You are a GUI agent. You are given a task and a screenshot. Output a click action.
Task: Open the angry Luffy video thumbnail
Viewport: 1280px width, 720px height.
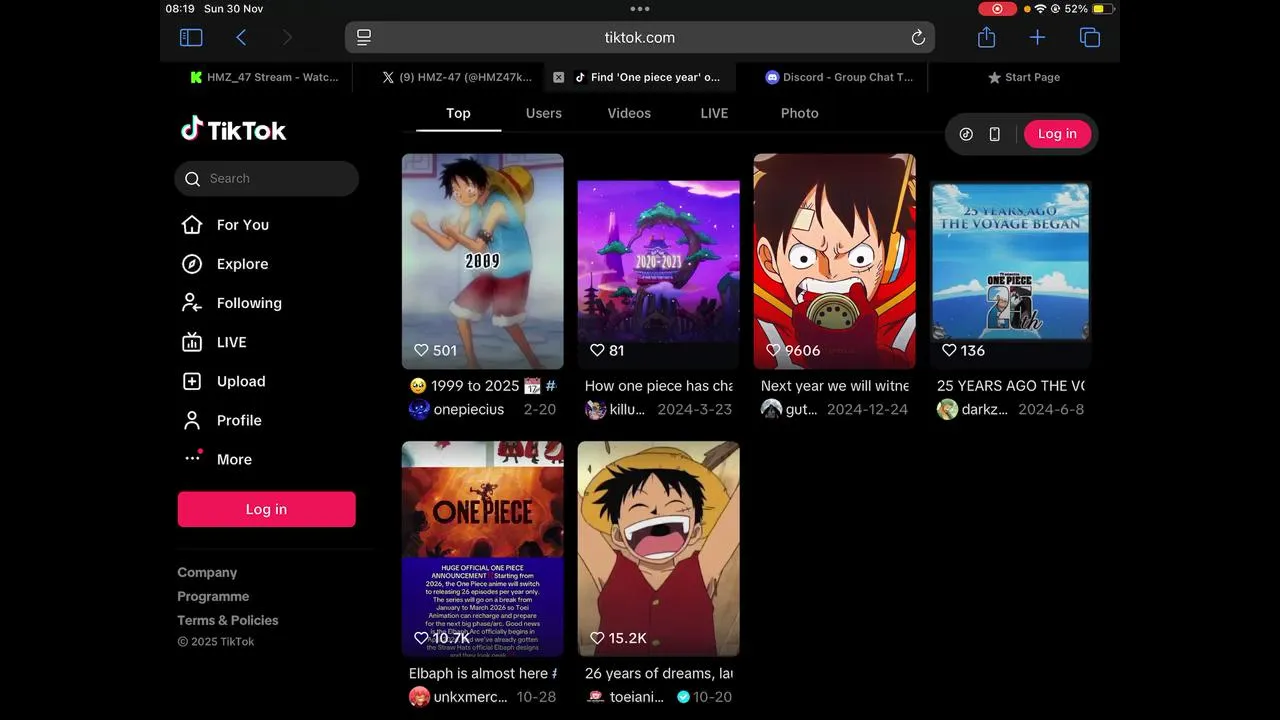(x=835, y=261)
